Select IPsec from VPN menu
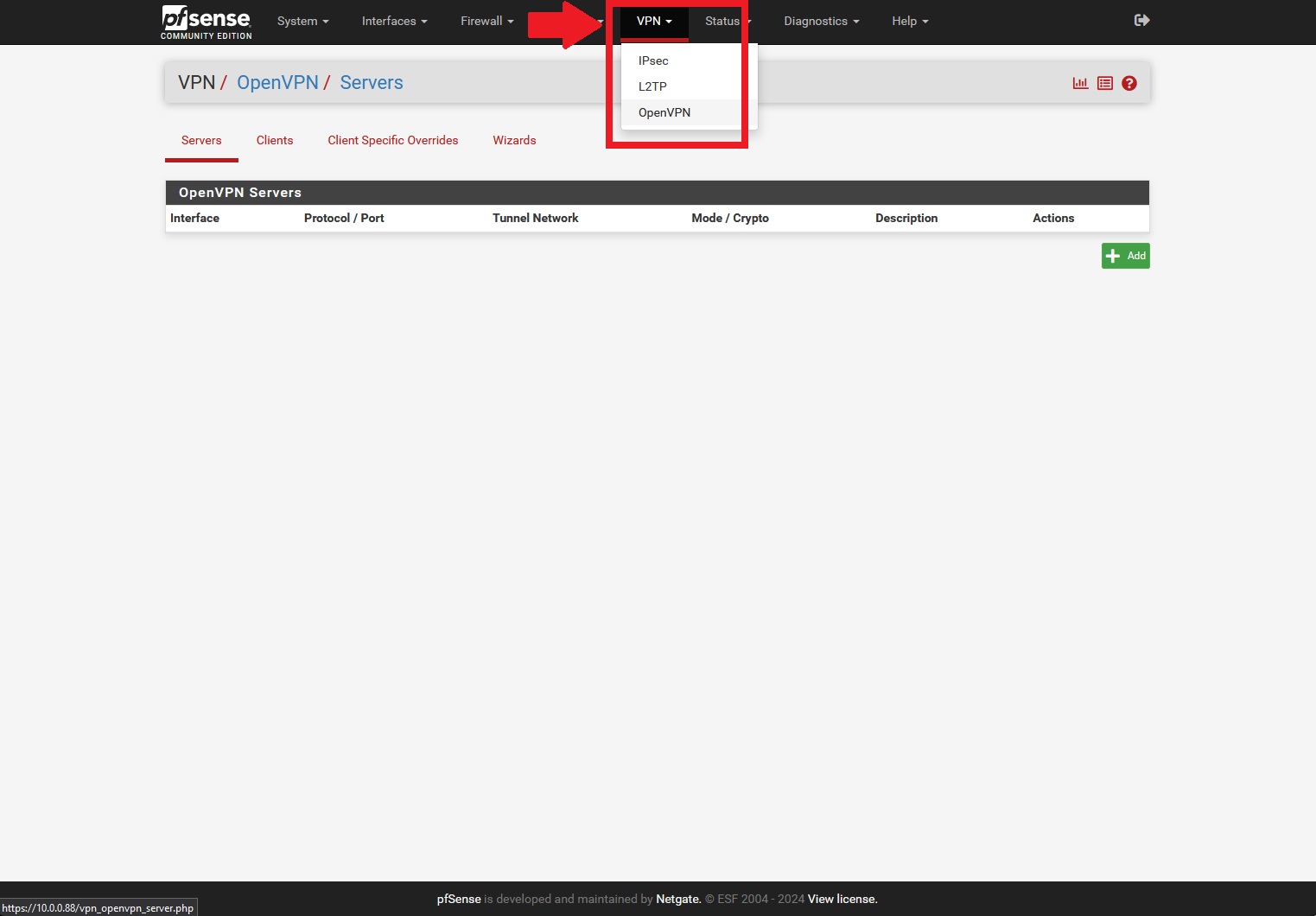The image size is (1316, 916). pyautogui.click(x=653, y=60)
